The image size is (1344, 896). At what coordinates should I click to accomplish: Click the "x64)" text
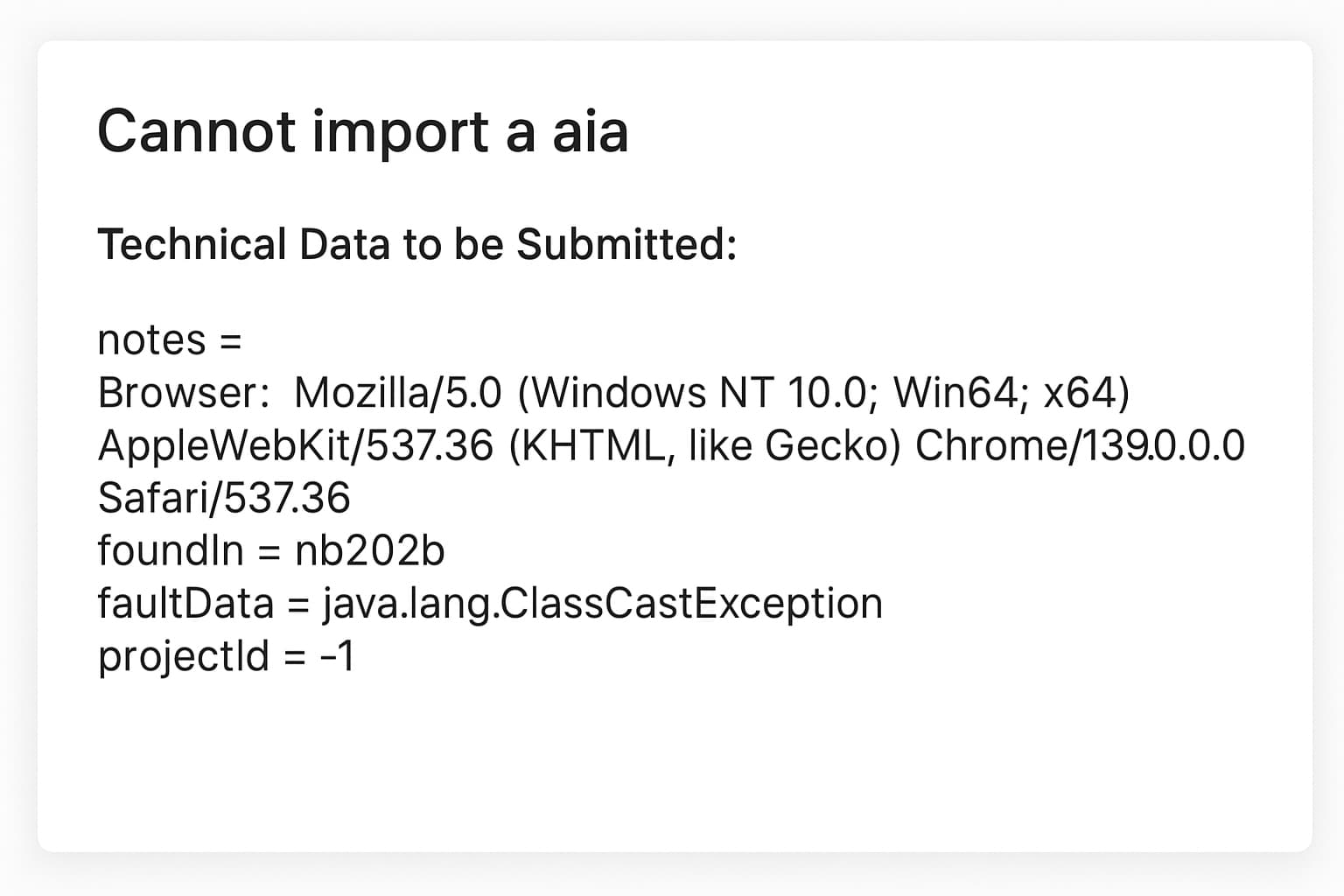pos(1087,393)
